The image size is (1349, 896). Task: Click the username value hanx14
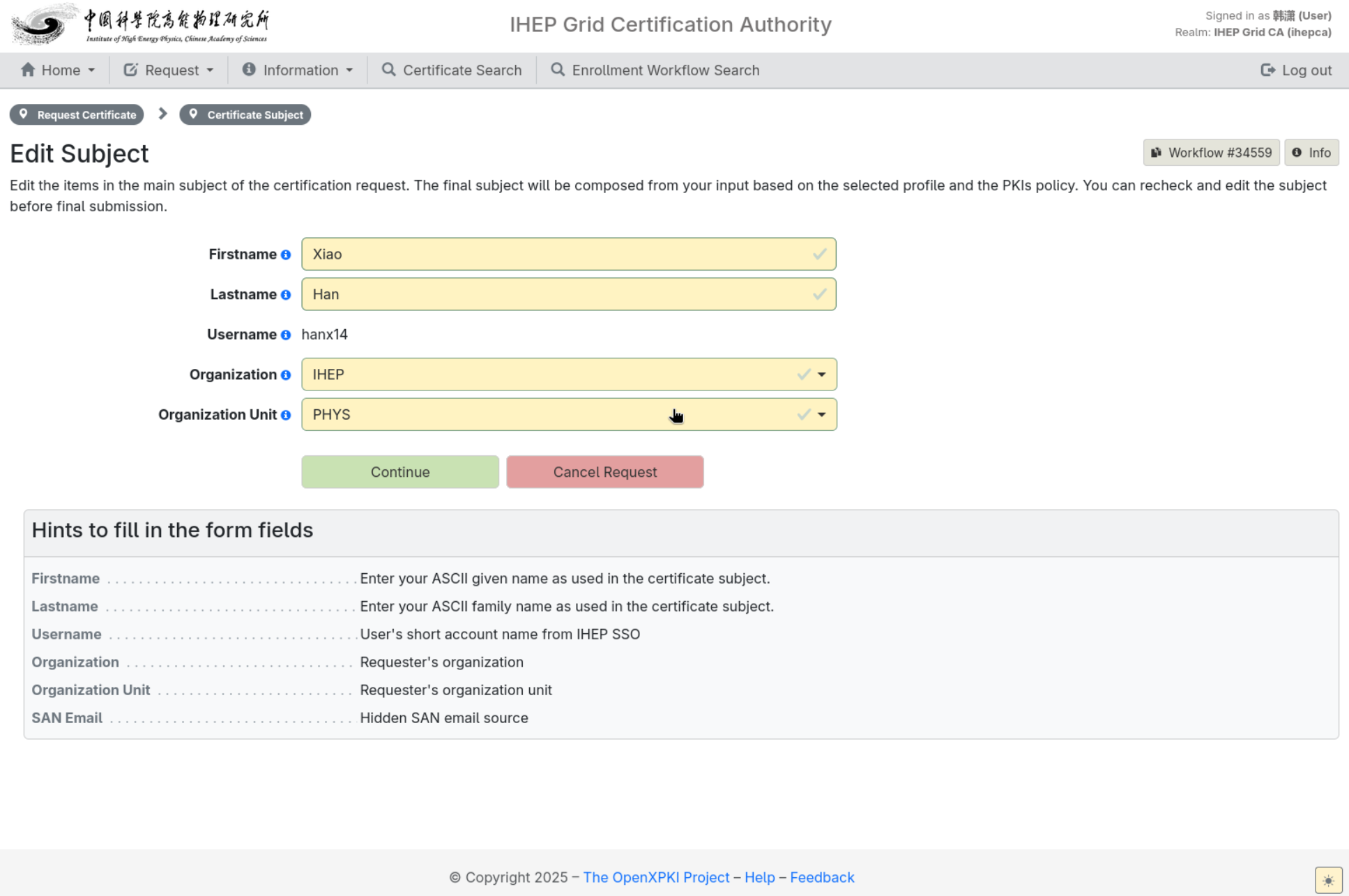pos(324,335)
